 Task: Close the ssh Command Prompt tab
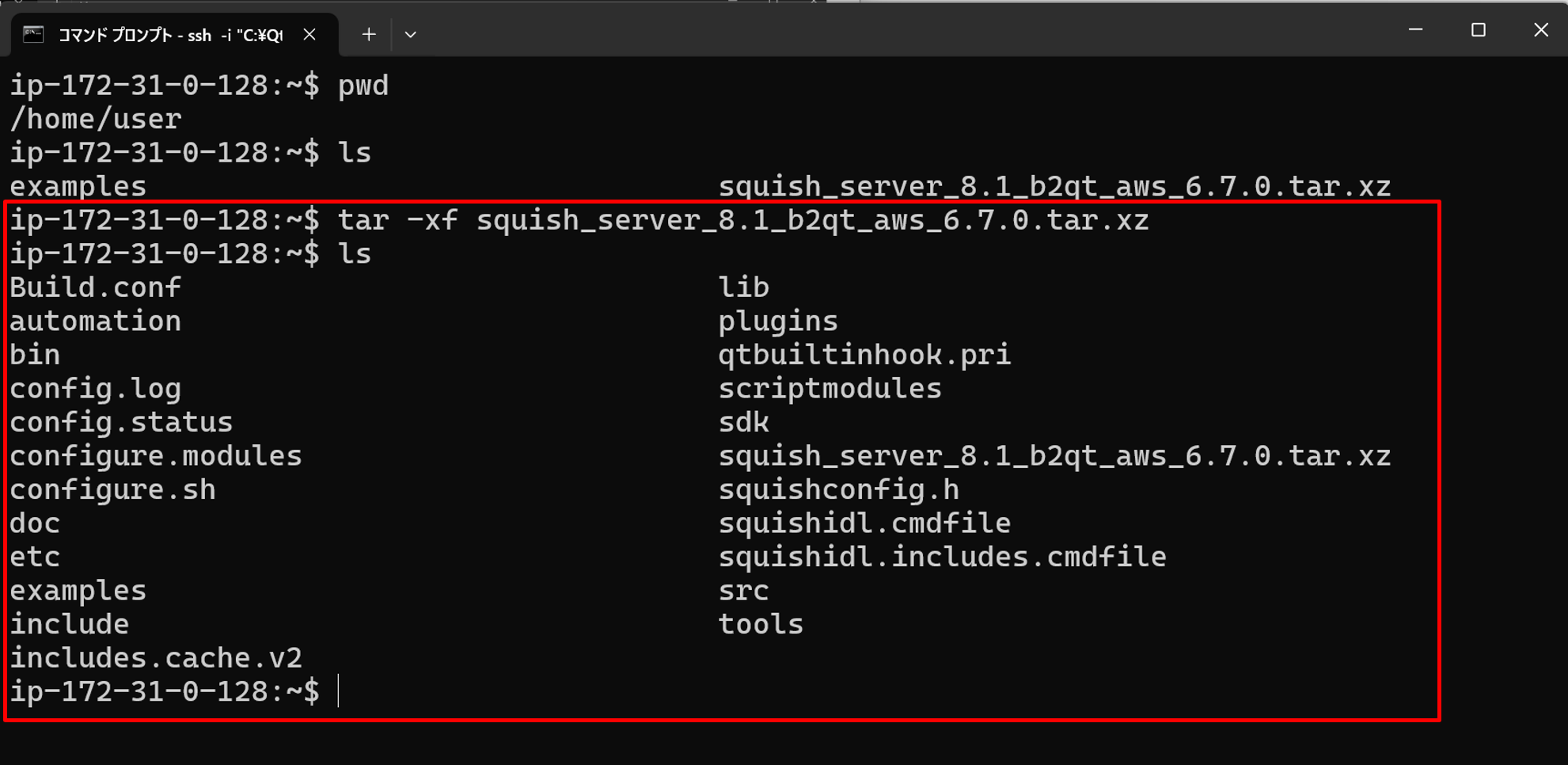(309, 34)
